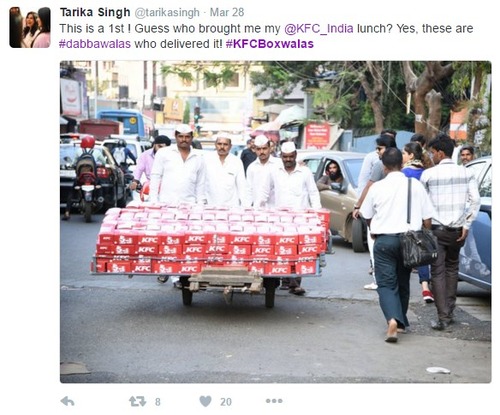This screenshot has height=415, width=500.
Task: Retweet this KFC dabbawalas tweet
Action: point(138,401)
